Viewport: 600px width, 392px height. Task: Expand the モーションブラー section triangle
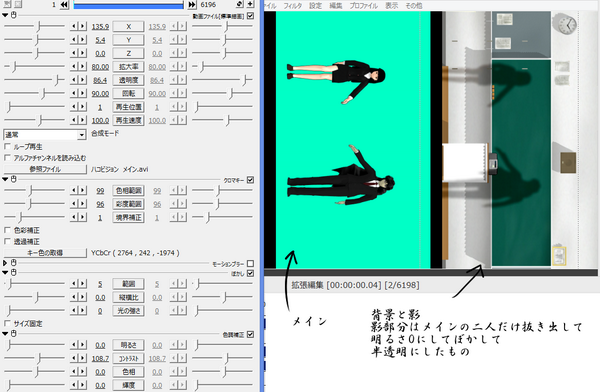pyautogui.click(x=5, y=263)
